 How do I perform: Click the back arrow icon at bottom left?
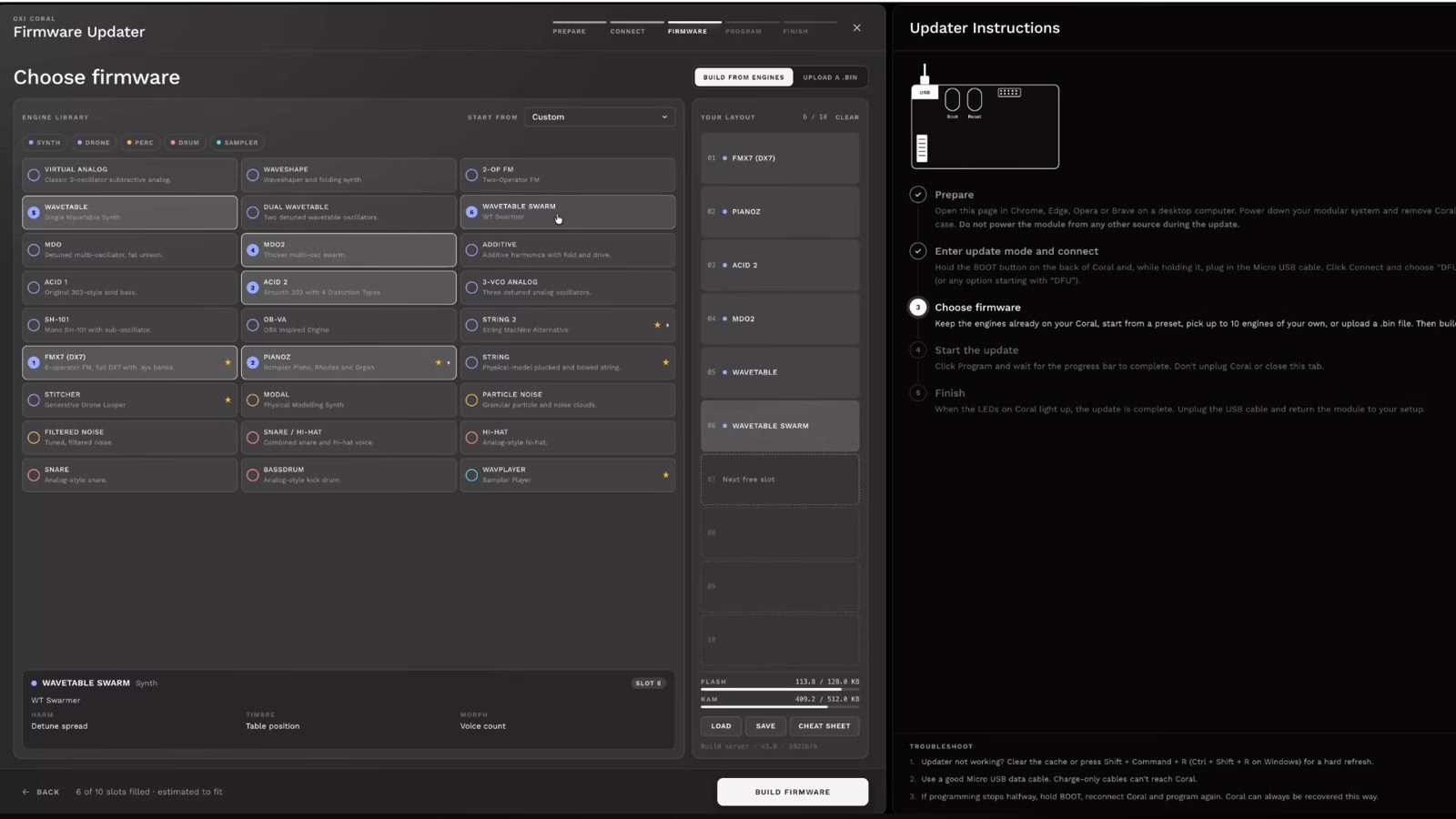click(x=25, y=792)
